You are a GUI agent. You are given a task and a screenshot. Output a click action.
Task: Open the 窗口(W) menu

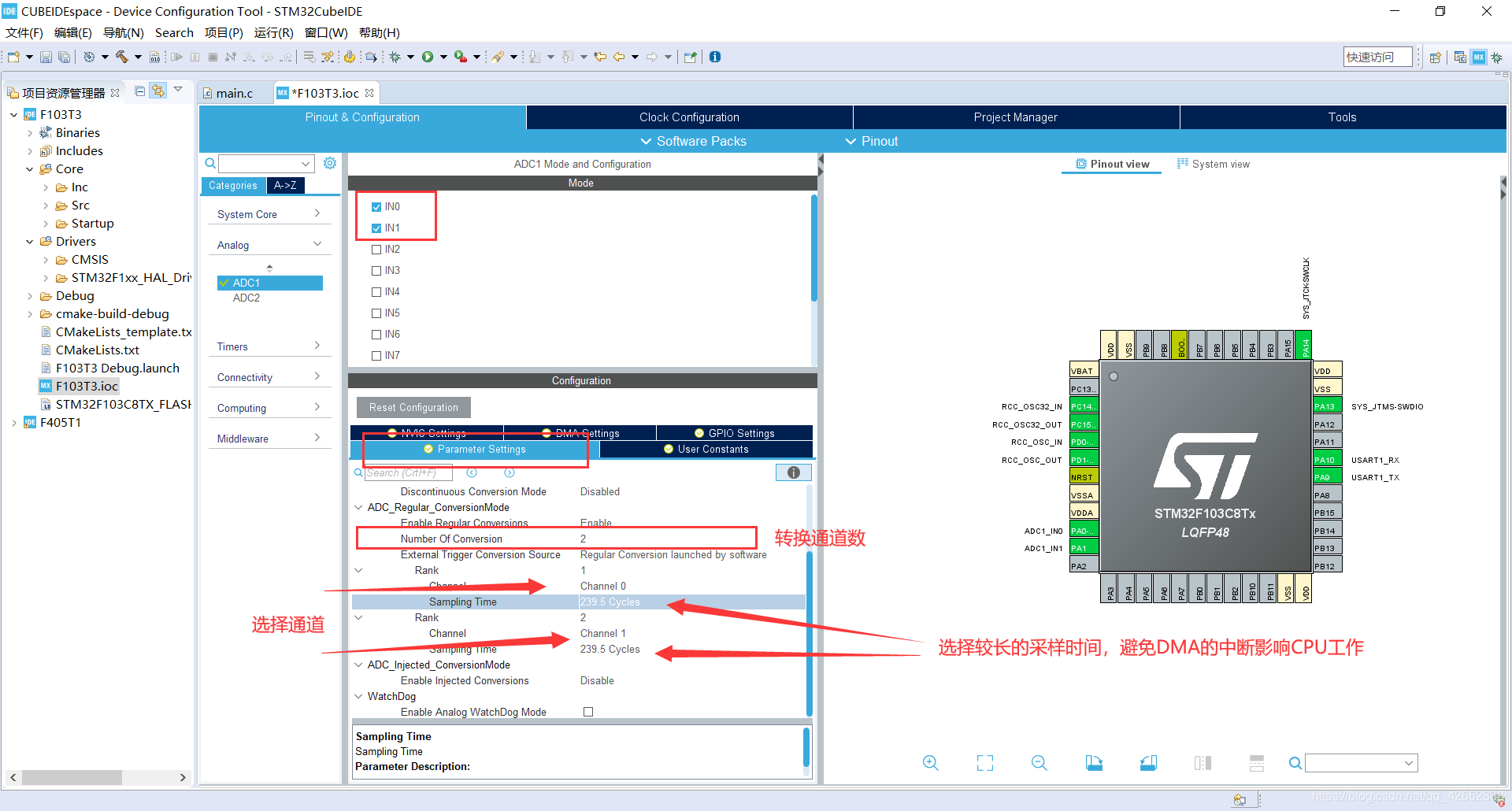(x=326, y=32)
